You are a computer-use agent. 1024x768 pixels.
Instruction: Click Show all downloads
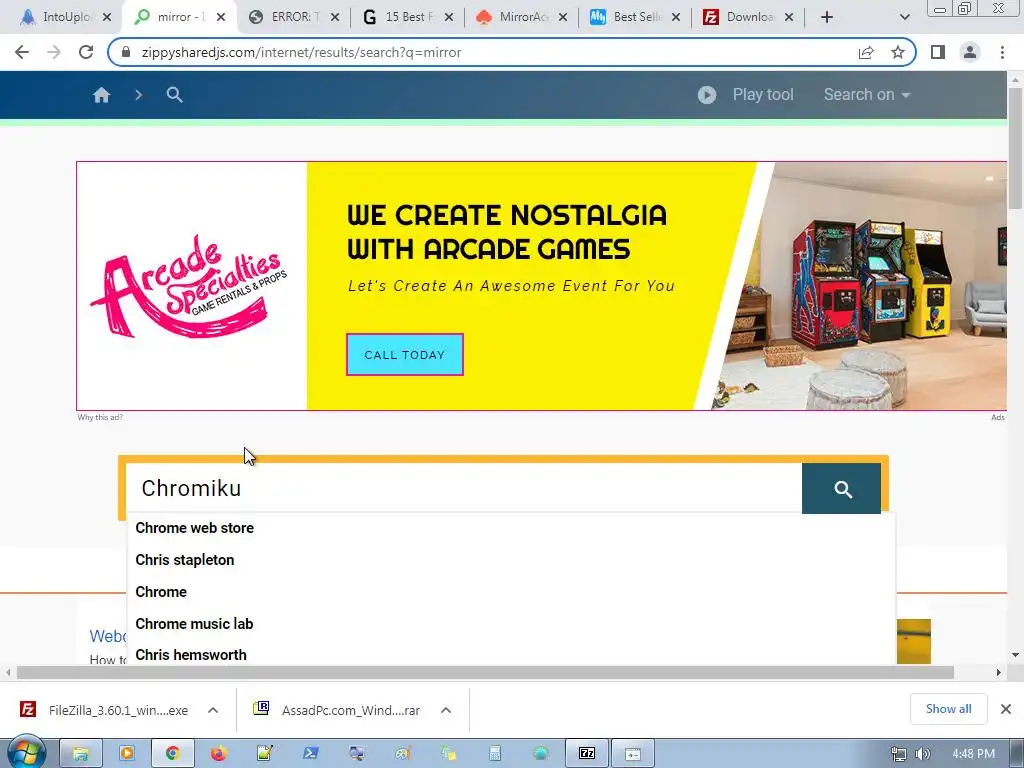coord(948,709)
